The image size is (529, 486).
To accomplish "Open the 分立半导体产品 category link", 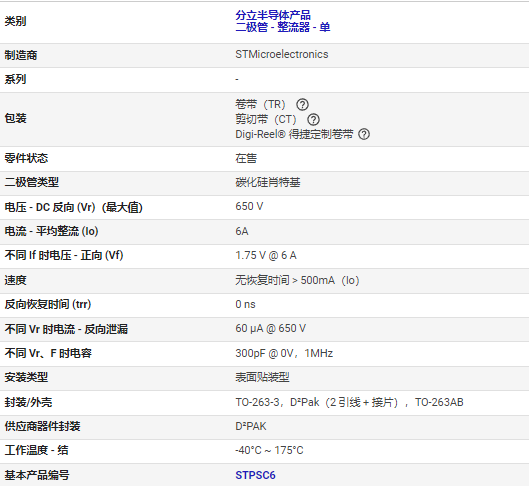I will [273, 15].
